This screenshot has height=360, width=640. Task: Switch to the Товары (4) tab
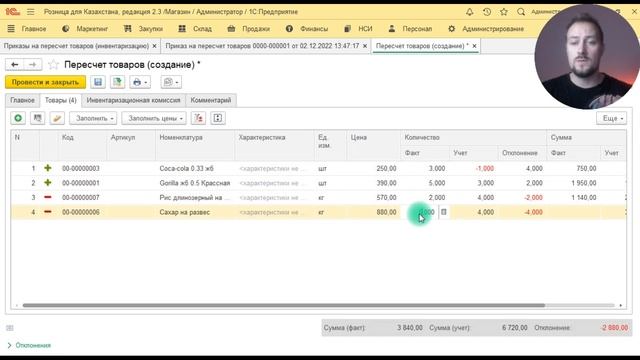[60, 100]
